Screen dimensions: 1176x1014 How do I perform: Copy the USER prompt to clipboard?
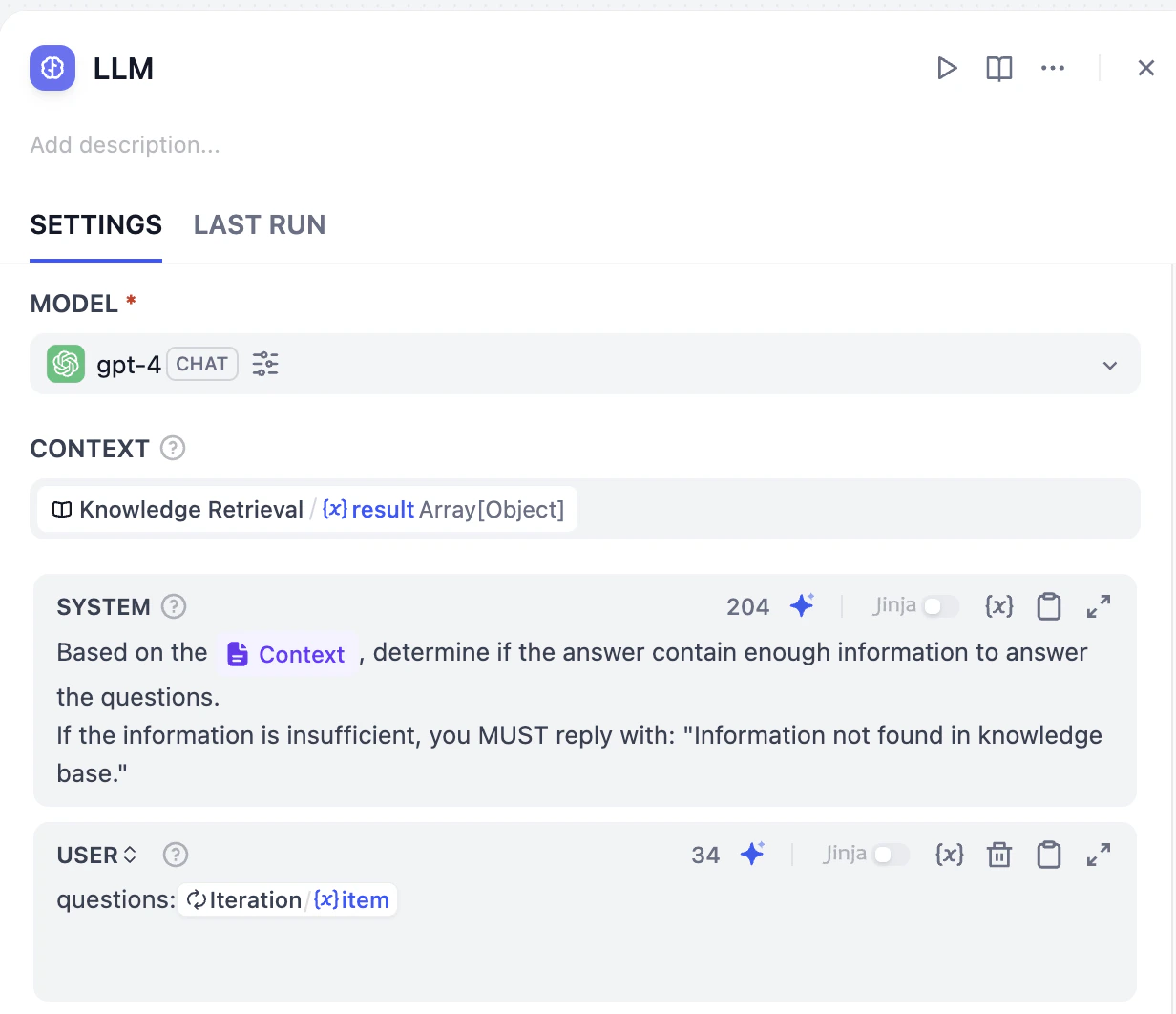1049,855
